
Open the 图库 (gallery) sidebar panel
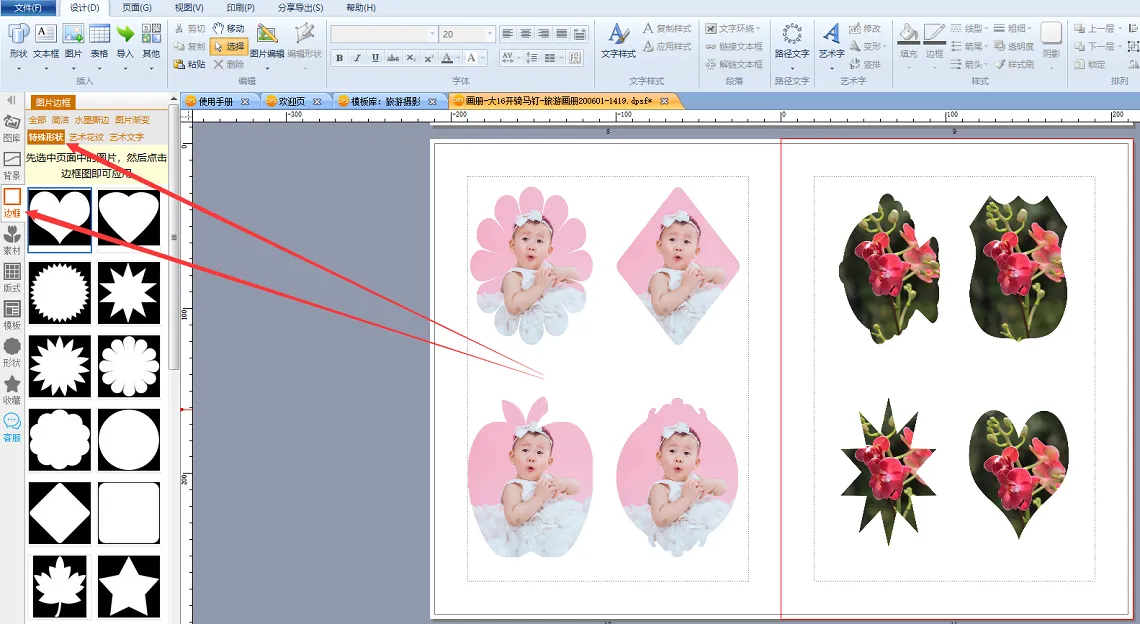point(12,127)
